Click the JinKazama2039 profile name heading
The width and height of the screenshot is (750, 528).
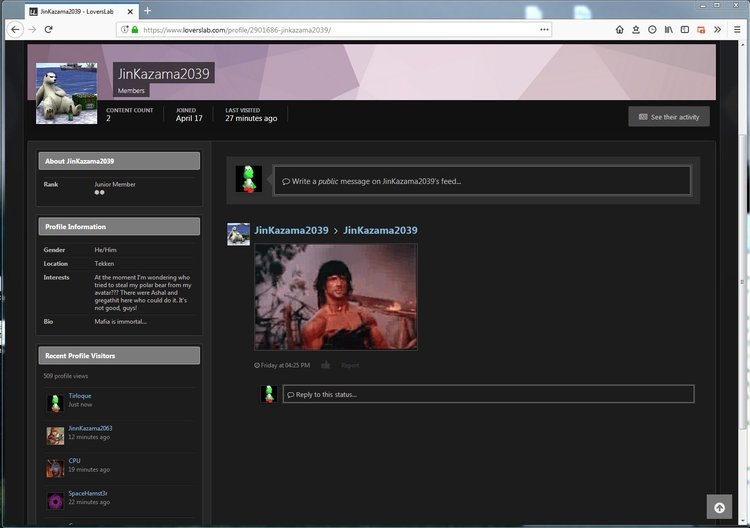164,74
